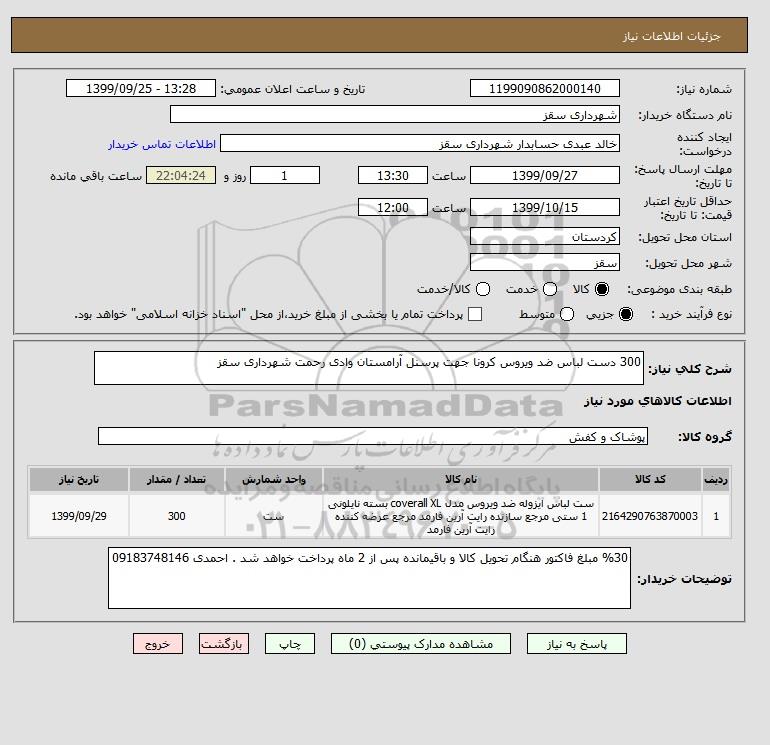
Task: Click the اطلاعات کالاهای مورد نیاز heading
Action: tap(658, 401)
